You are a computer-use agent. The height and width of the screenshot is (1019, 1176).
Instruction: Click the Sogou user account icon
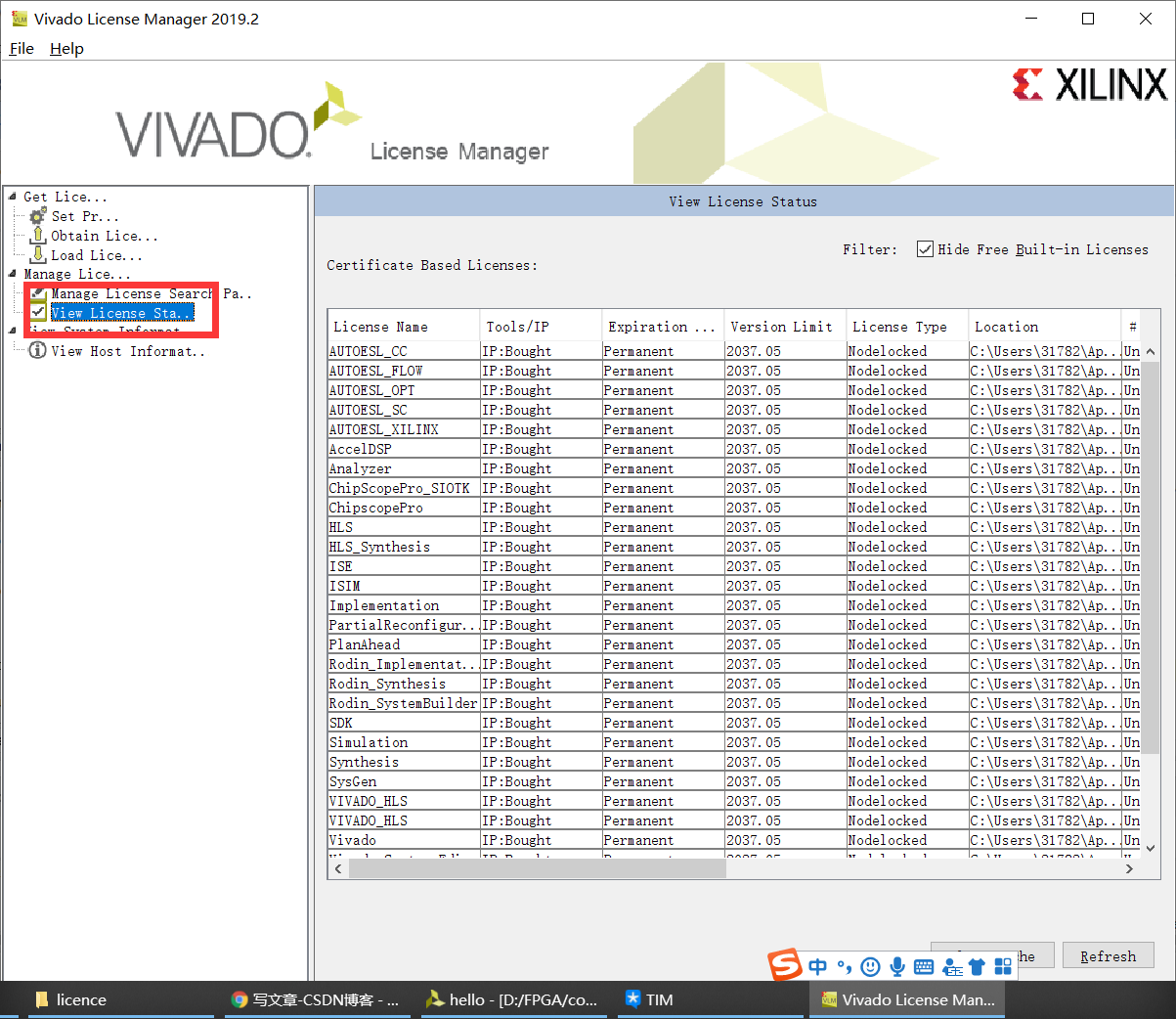(x=952, y=966)
